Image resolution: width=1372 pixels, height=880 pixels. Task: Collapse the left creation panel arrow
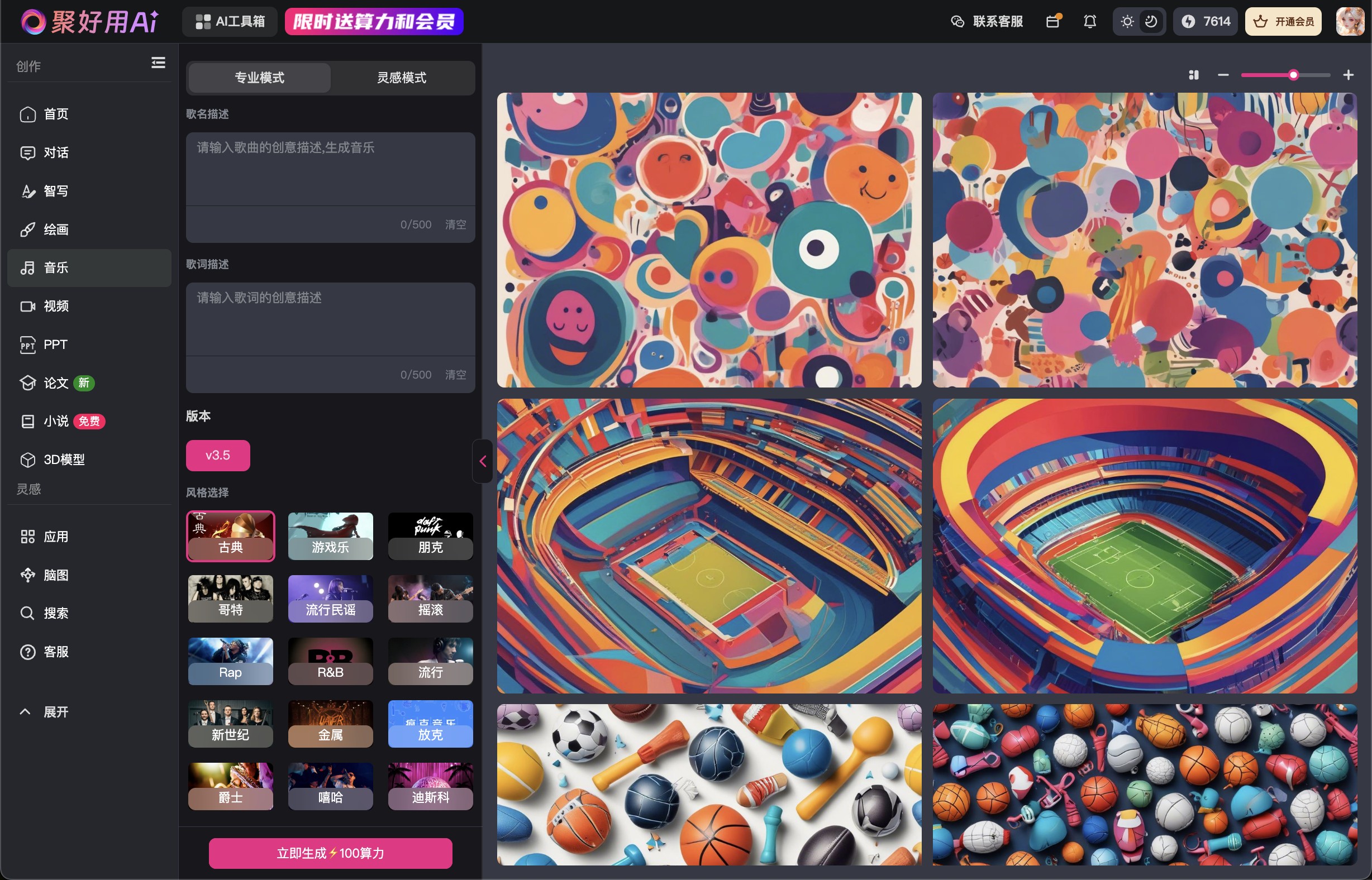[x=483, y=461]
